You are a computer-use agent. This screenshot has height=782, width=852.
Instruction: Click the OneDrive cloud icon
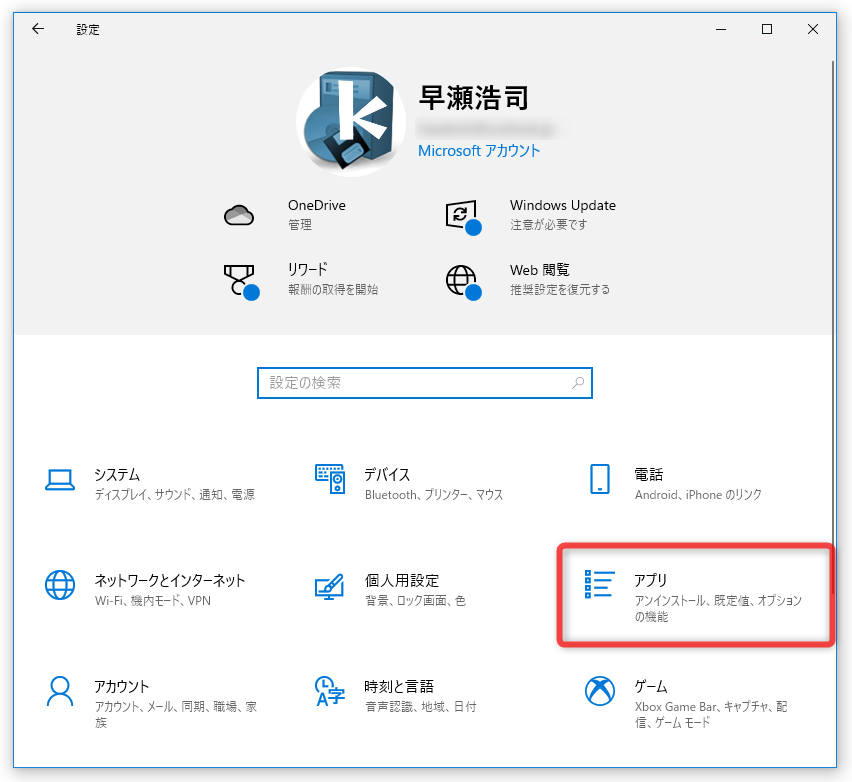[x=239, y=215]
